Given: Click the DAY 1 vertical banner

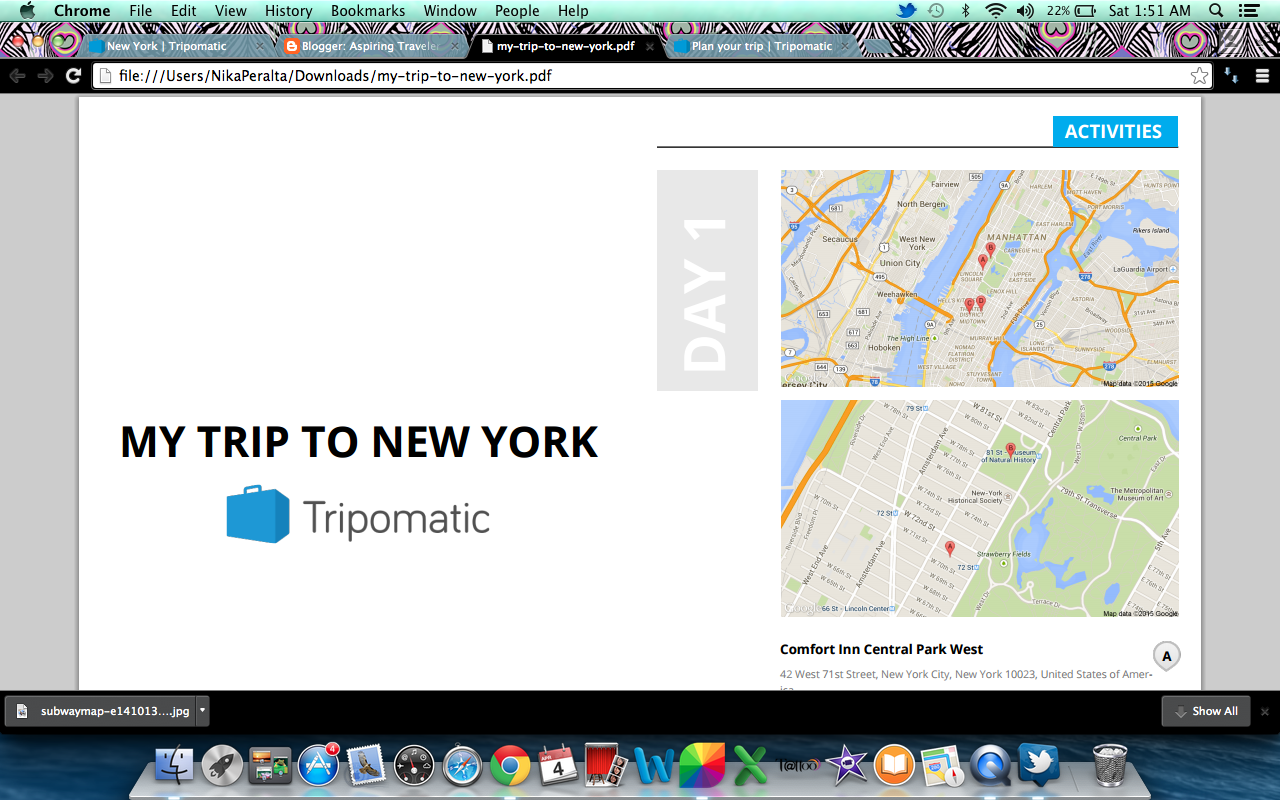Looking at the screenshot, I should 707,280.
